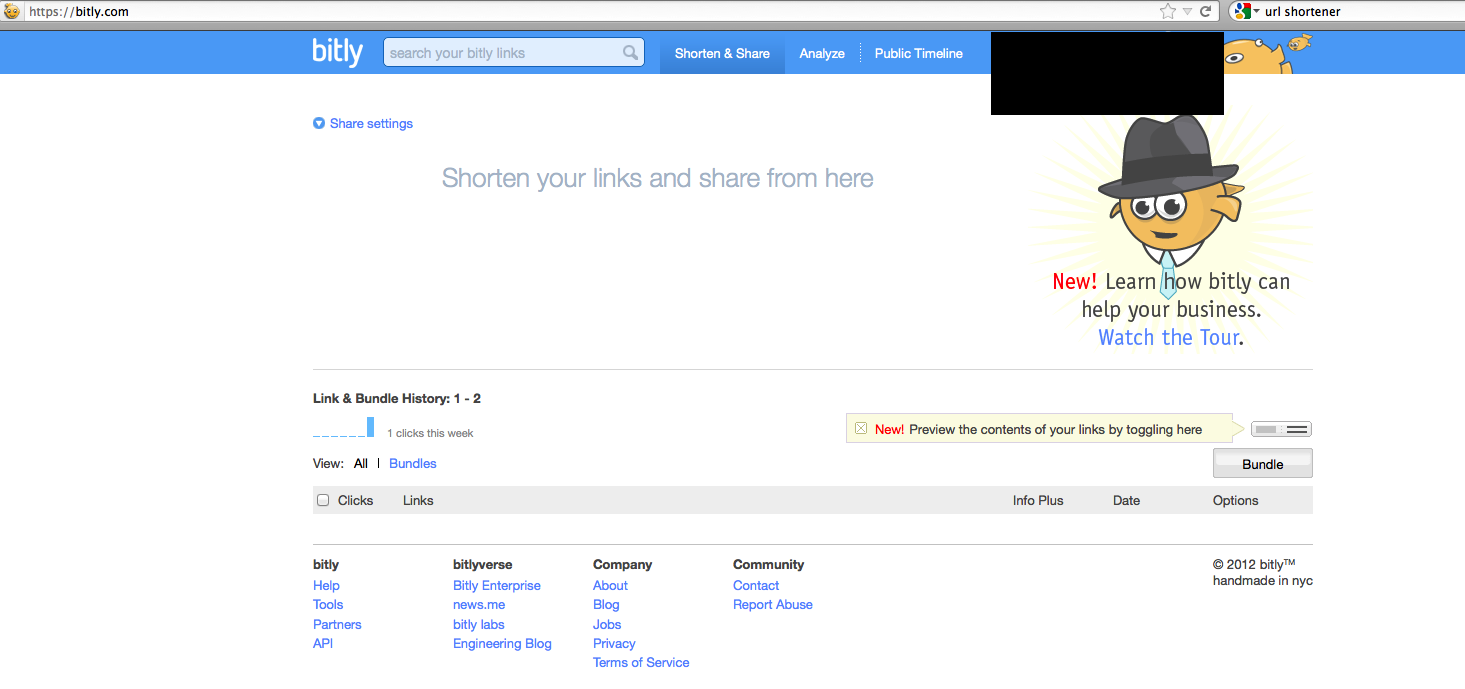Click the Links column header

pyautogui.click(x=418, y=500)
